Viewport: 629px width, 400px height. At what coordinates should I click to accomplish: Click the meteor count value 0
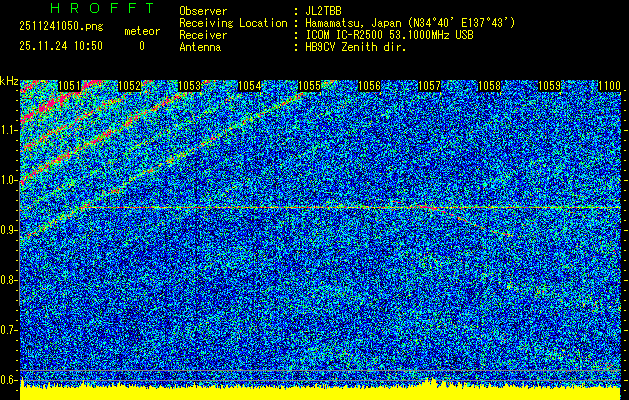coord(141,45)
